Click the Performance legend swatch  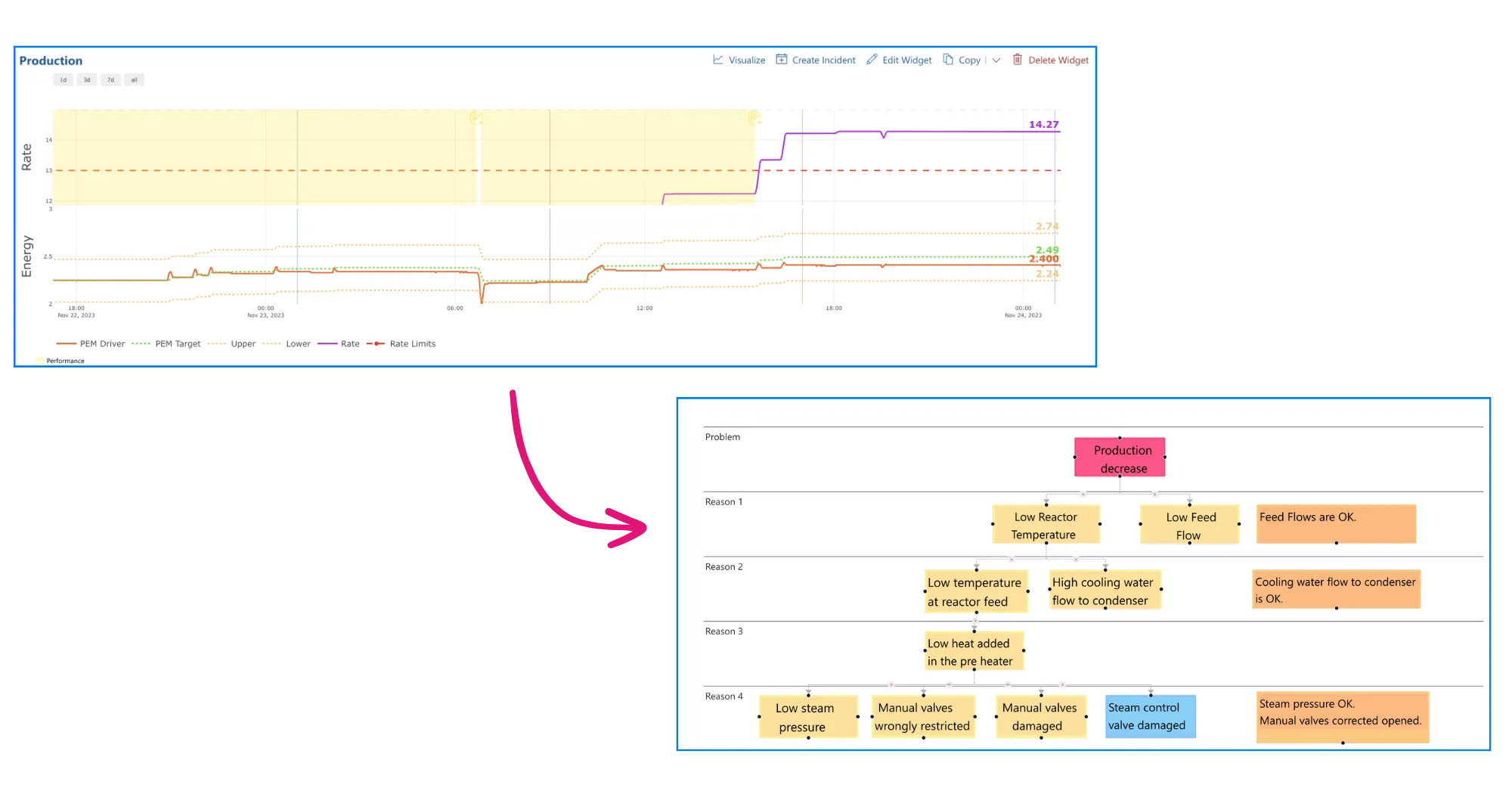coord(40,361)
